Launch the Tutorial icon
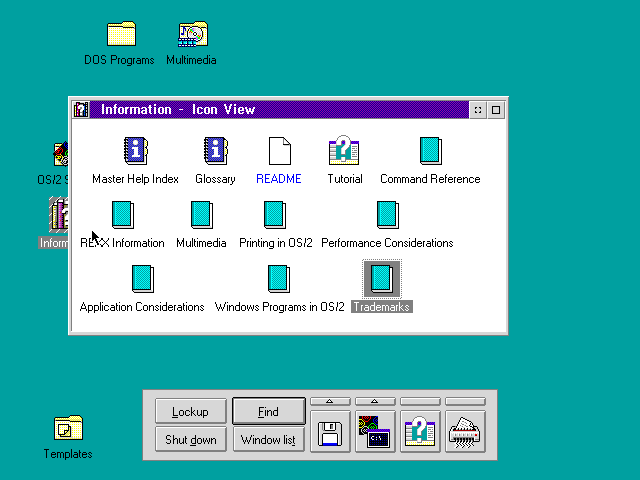 pos(344,151)
